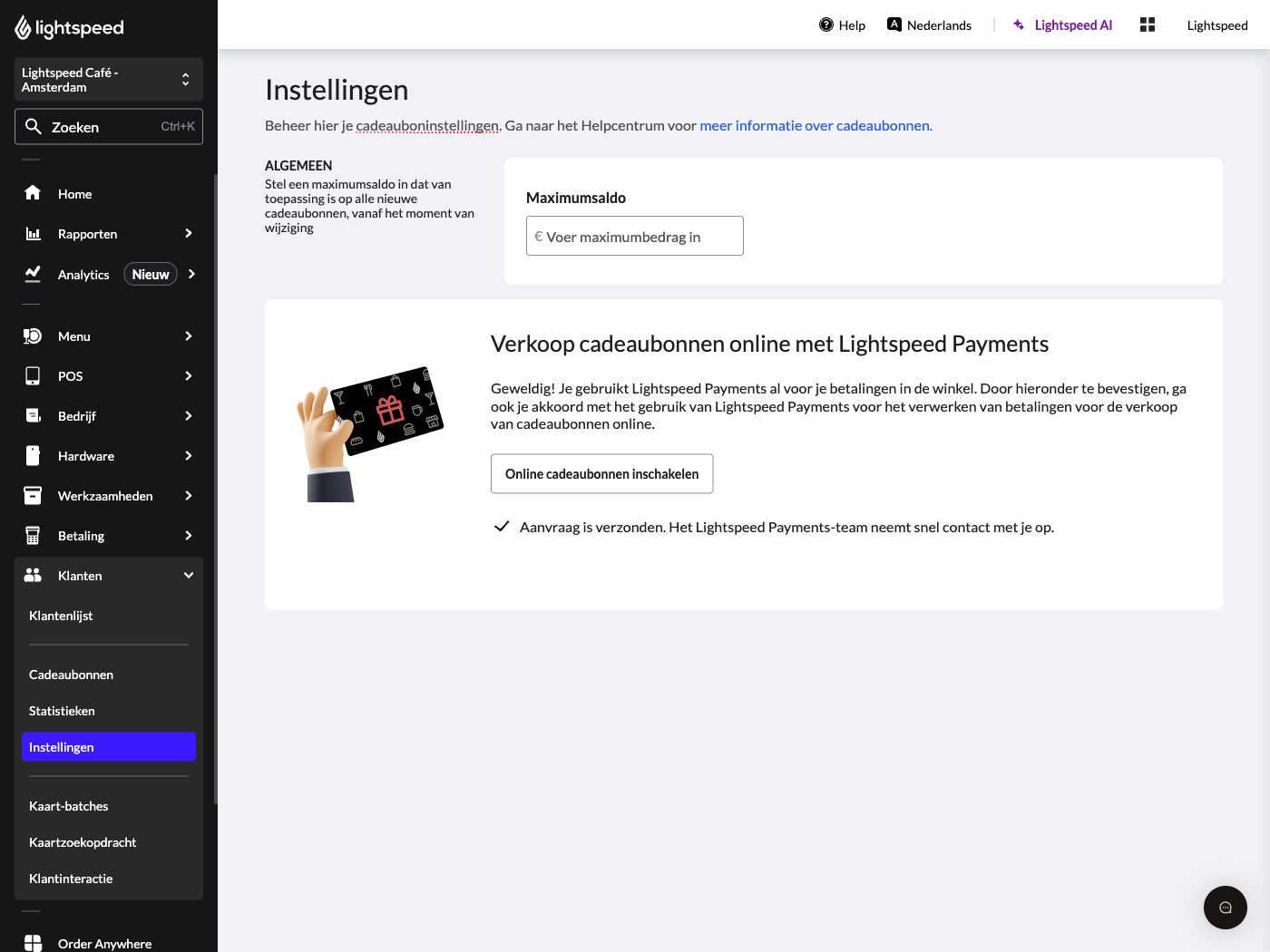This screenshot has height=952, width=1270.
Task: Open the Help link in header
Action: point(842,25)
